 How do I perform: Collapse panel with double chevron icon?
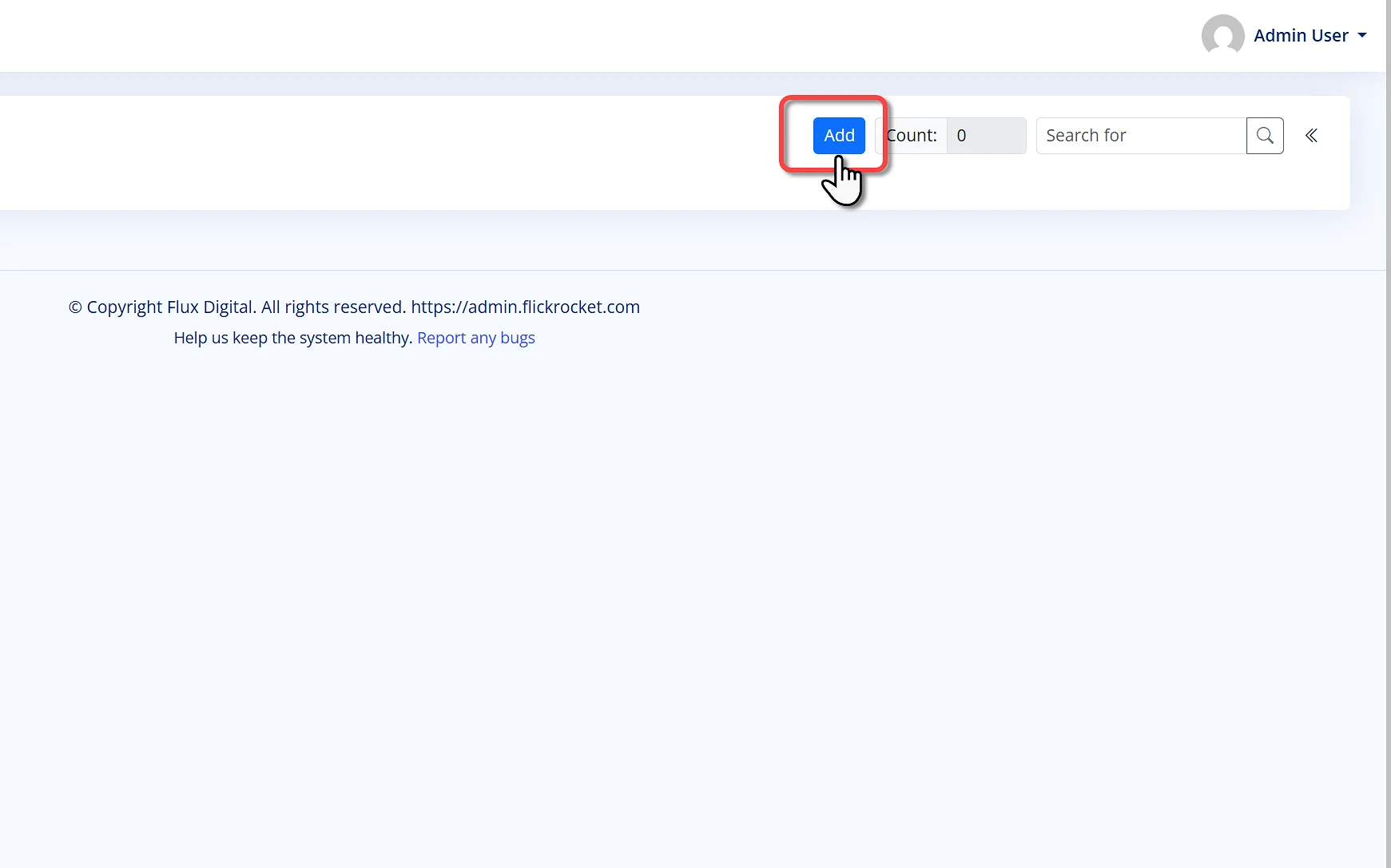pyautogui.click(x=1311, y=136)
